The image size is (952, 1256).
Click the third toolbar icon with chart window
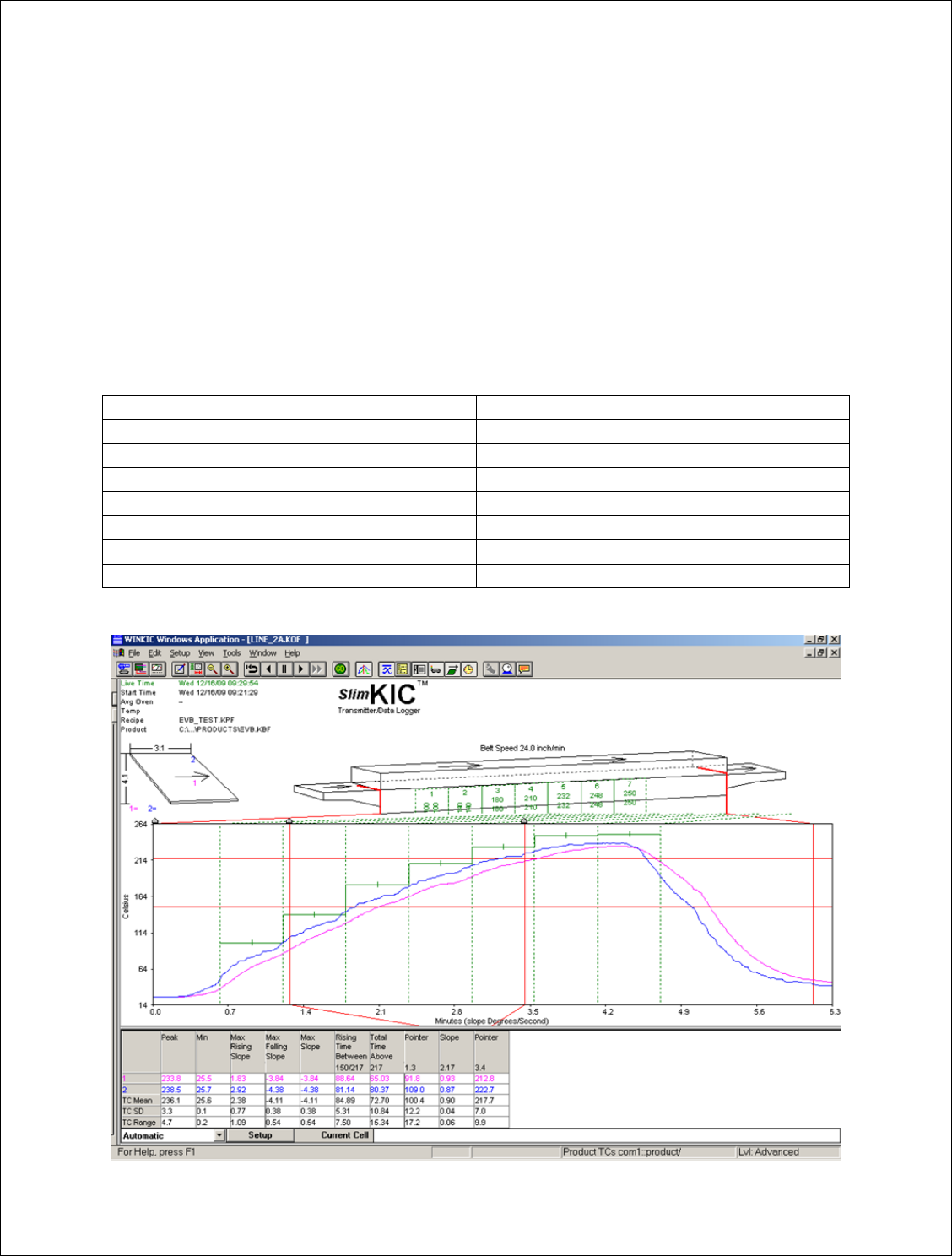point(157,669)
